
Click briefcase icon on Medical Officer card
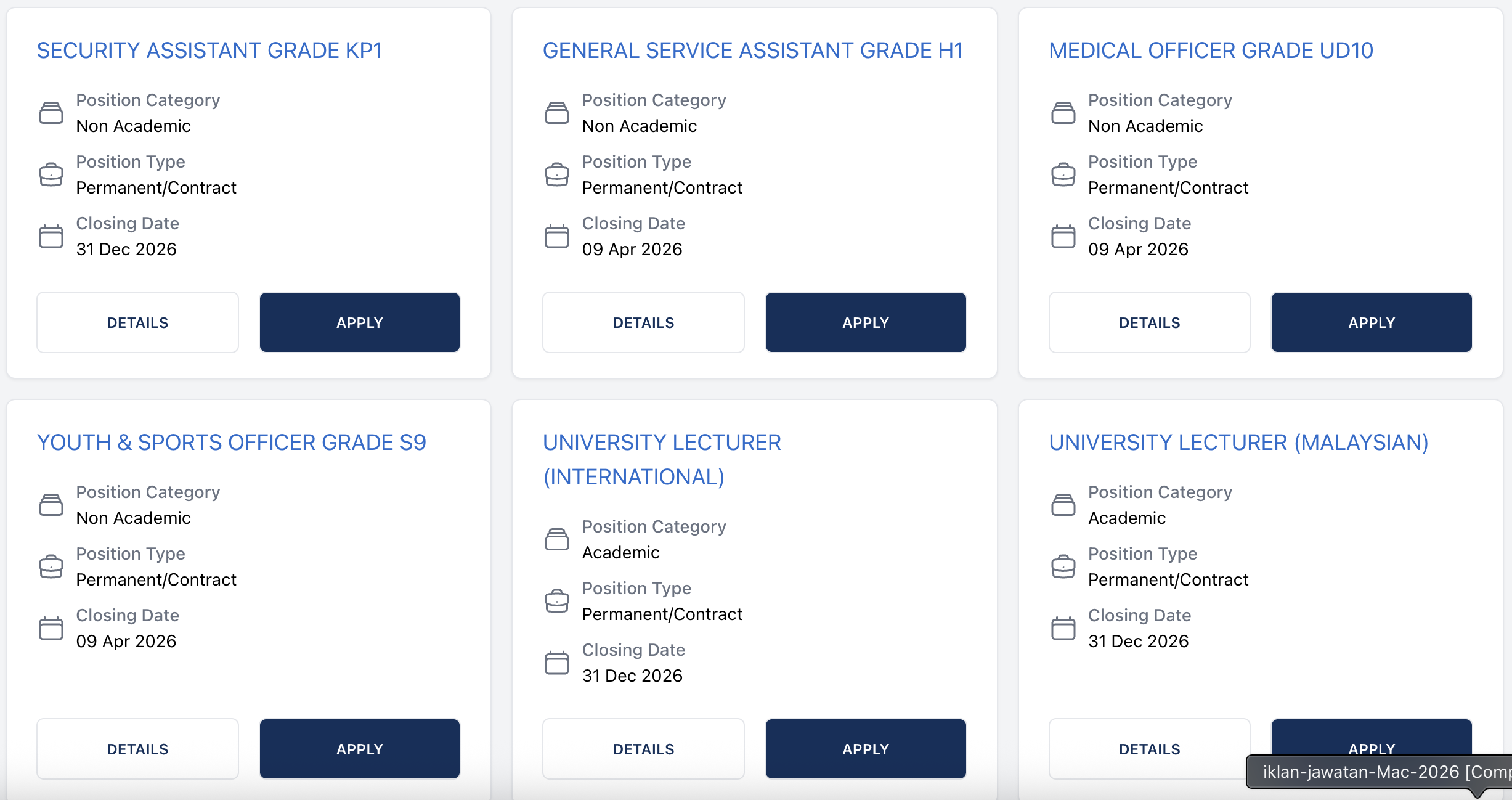[x=1063, y=174]
